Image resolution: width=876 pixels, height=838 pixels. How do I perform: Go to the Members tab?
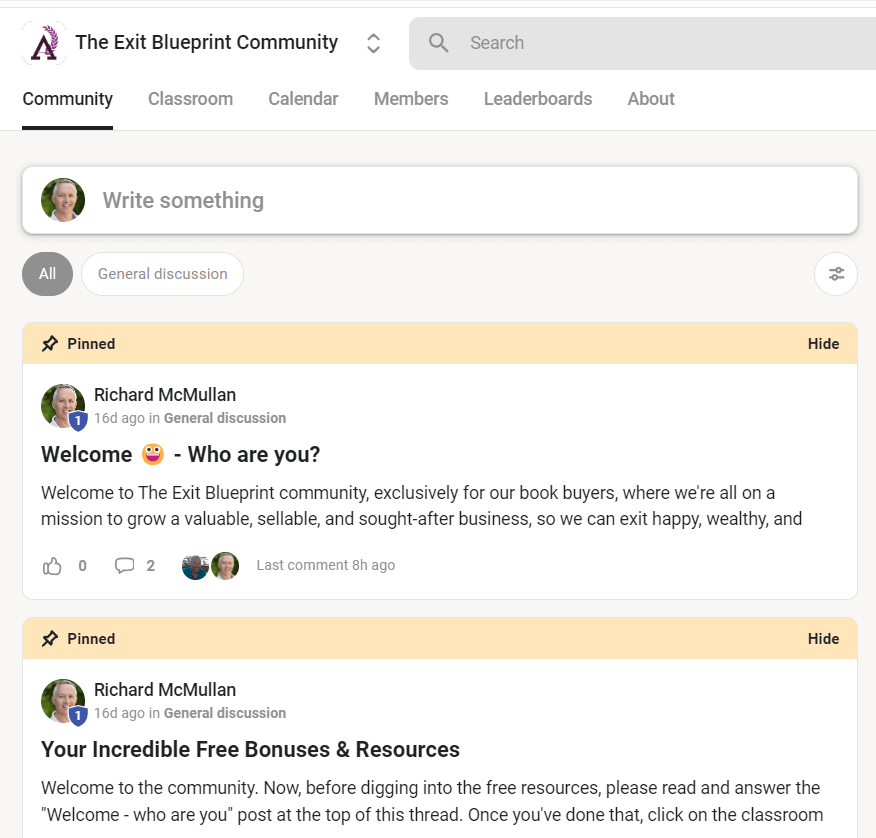(x=411, y=99)
